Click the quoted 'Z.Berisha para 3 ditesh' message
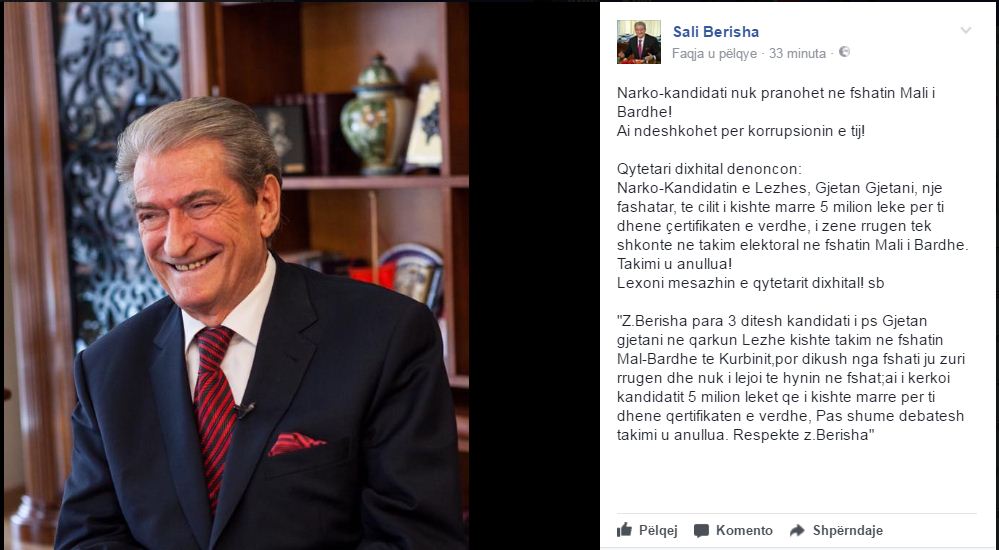Viewport: 999px width, 550px height. (x=790, y=378)
